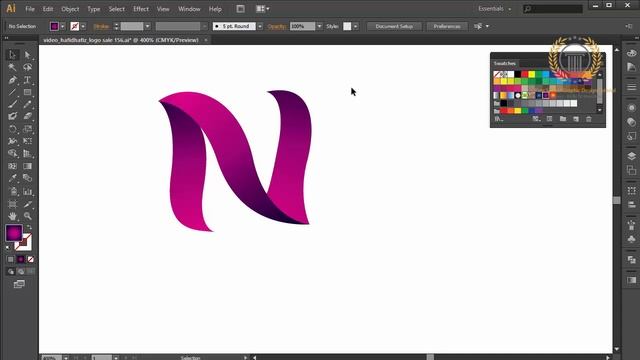The width and height of the screenshot is (640, 360).
Task: Pick the red swatch in top row
Action: coord(524,74)
